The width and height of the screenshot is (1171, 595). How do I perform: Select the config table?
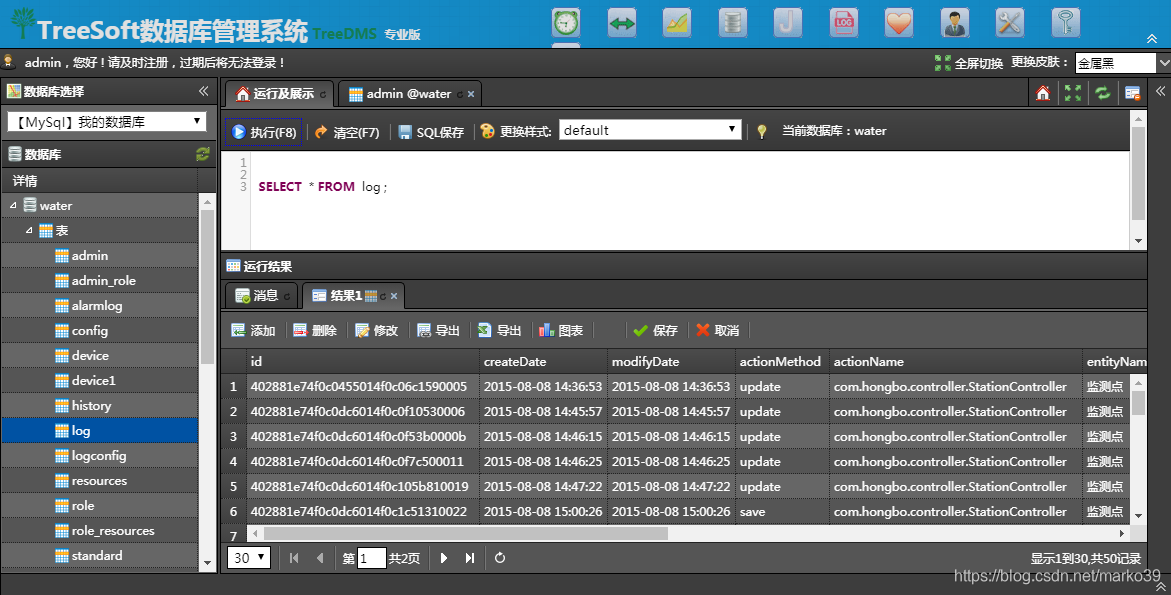point(90,331)
